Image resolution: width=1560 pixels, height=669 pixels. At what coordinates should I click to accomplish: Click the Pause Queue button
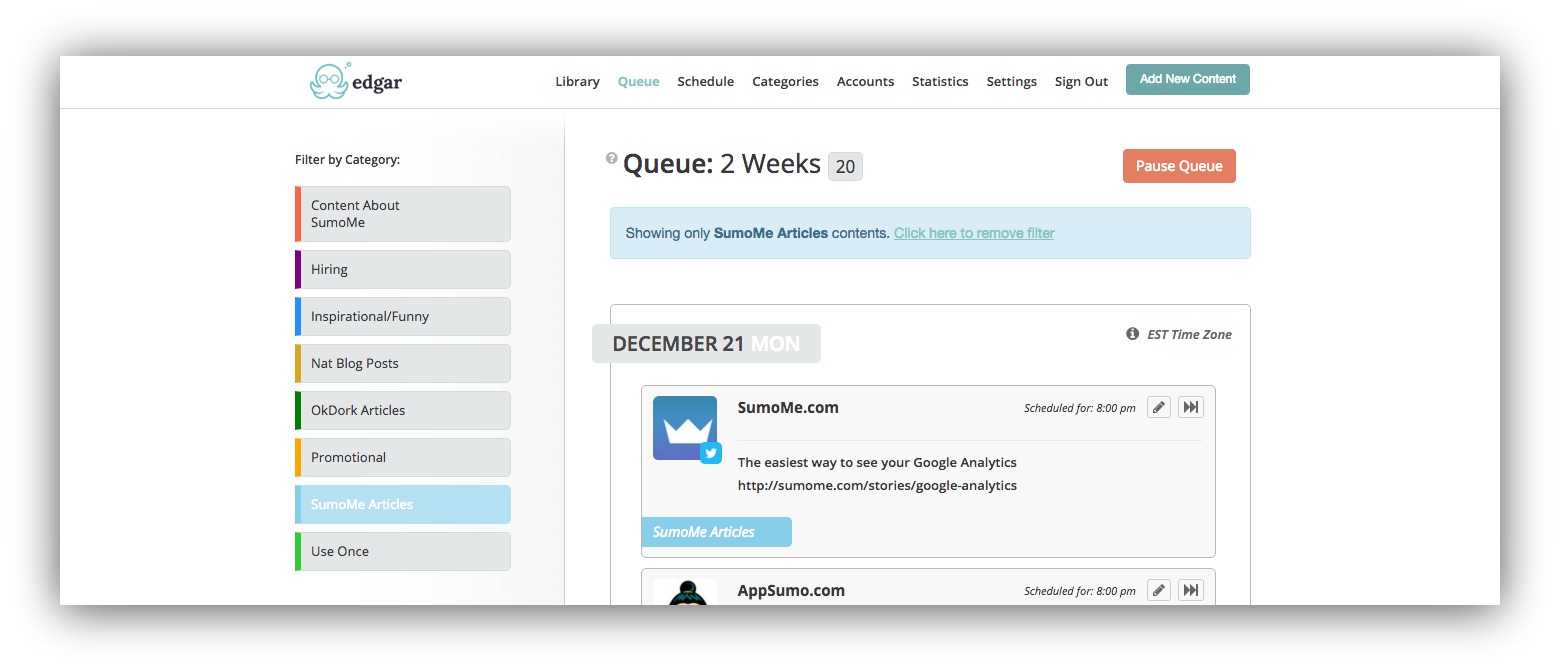pos(1179,166)
